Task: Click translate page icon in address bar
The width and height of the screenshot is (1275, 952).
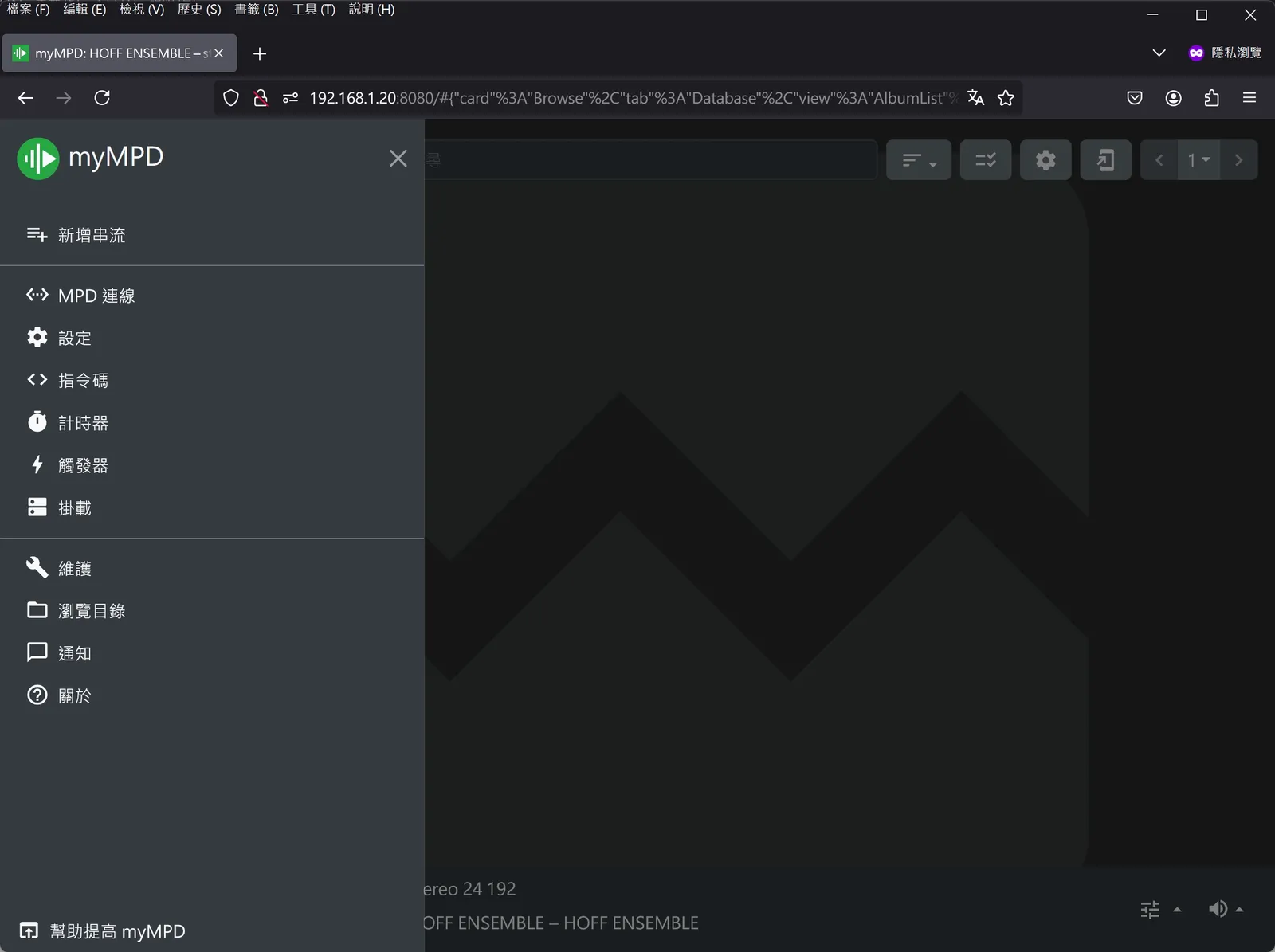Action: [x=975, y=98]
